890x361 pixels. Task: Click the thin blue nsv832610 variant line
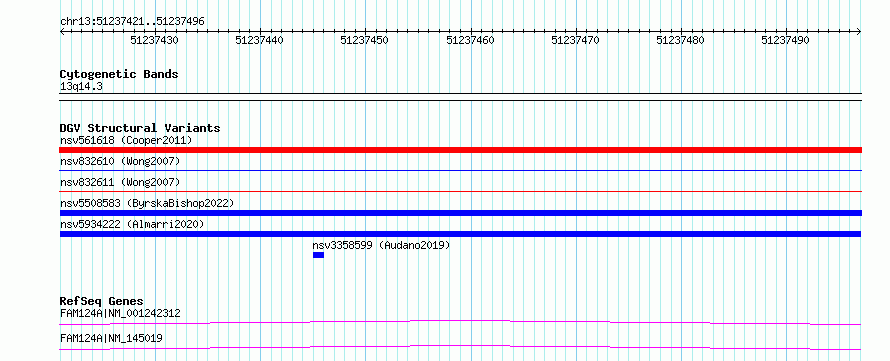click(460, 170)
